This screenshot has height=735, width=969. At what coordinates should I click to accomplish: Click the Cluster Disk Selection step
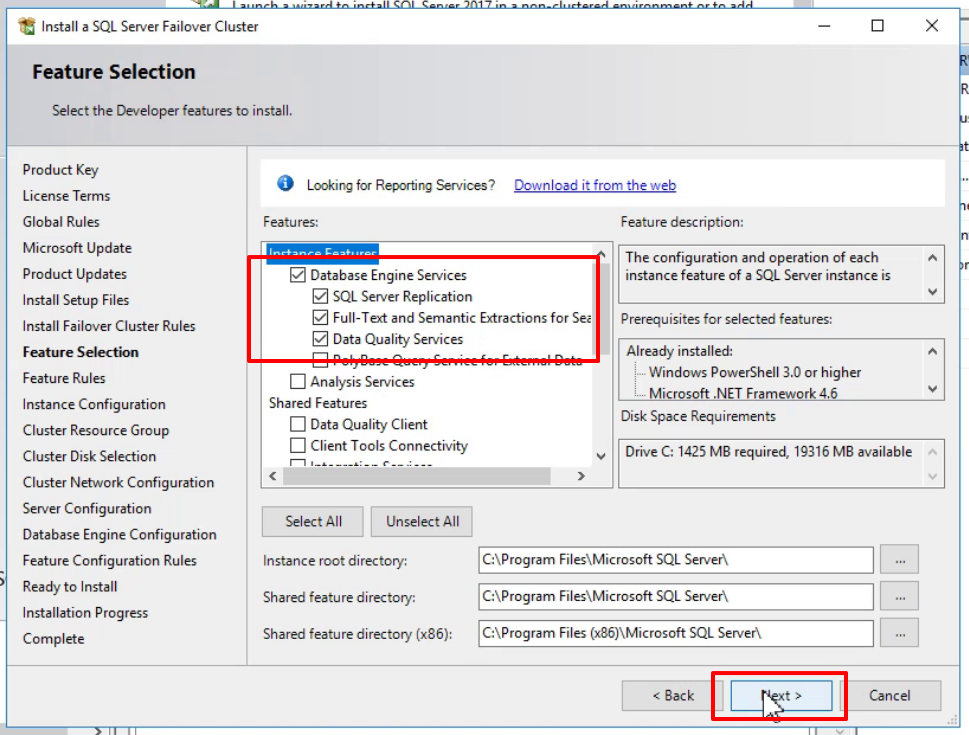(90, 456)
